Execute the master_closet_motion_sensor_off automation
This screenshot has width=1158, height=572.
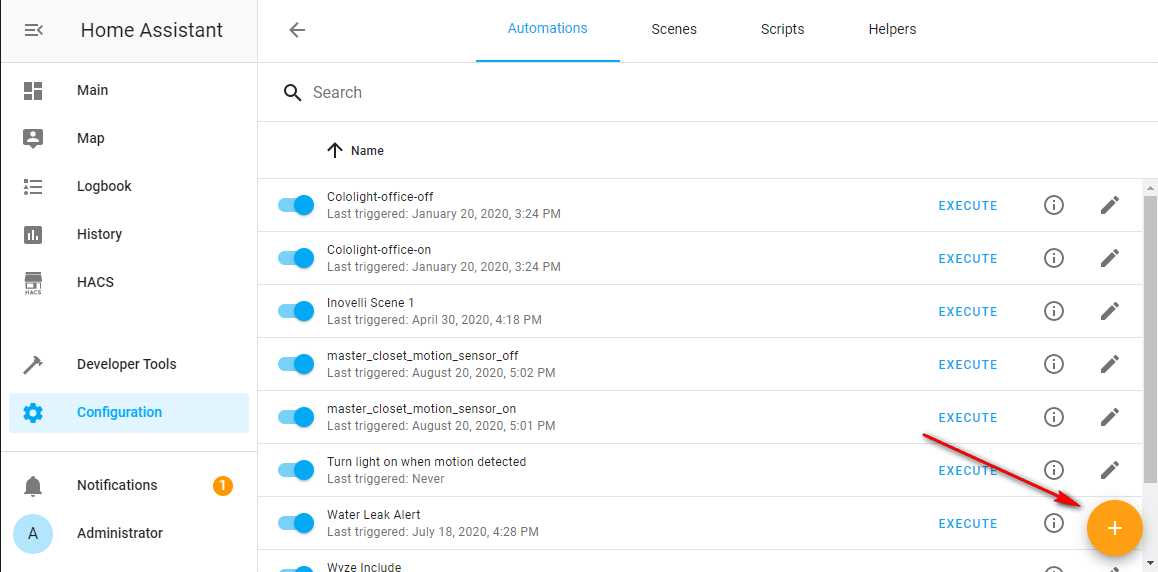[x=967, y=365]
